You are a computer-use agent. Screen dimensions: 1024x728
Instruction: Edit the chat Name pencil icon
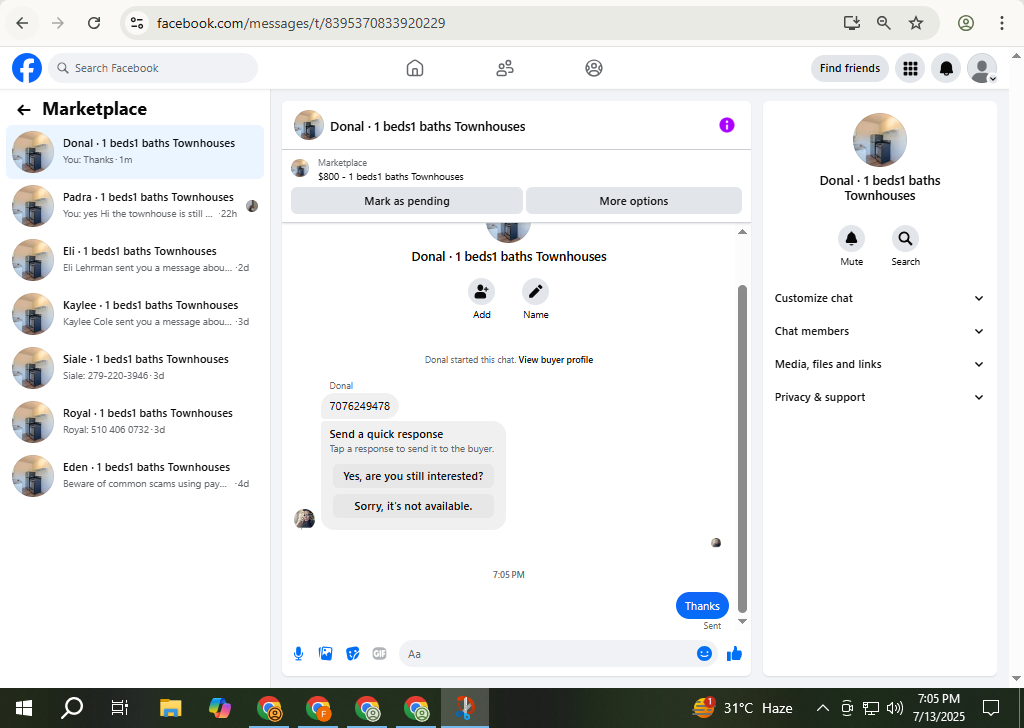pyautogui.click(x=536, y=292)
